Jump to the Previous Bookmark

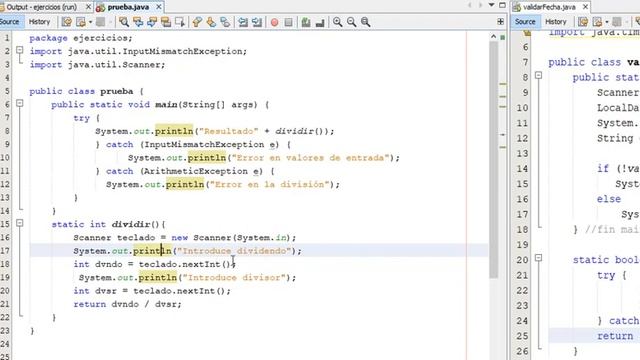click(x=197, y=22)
